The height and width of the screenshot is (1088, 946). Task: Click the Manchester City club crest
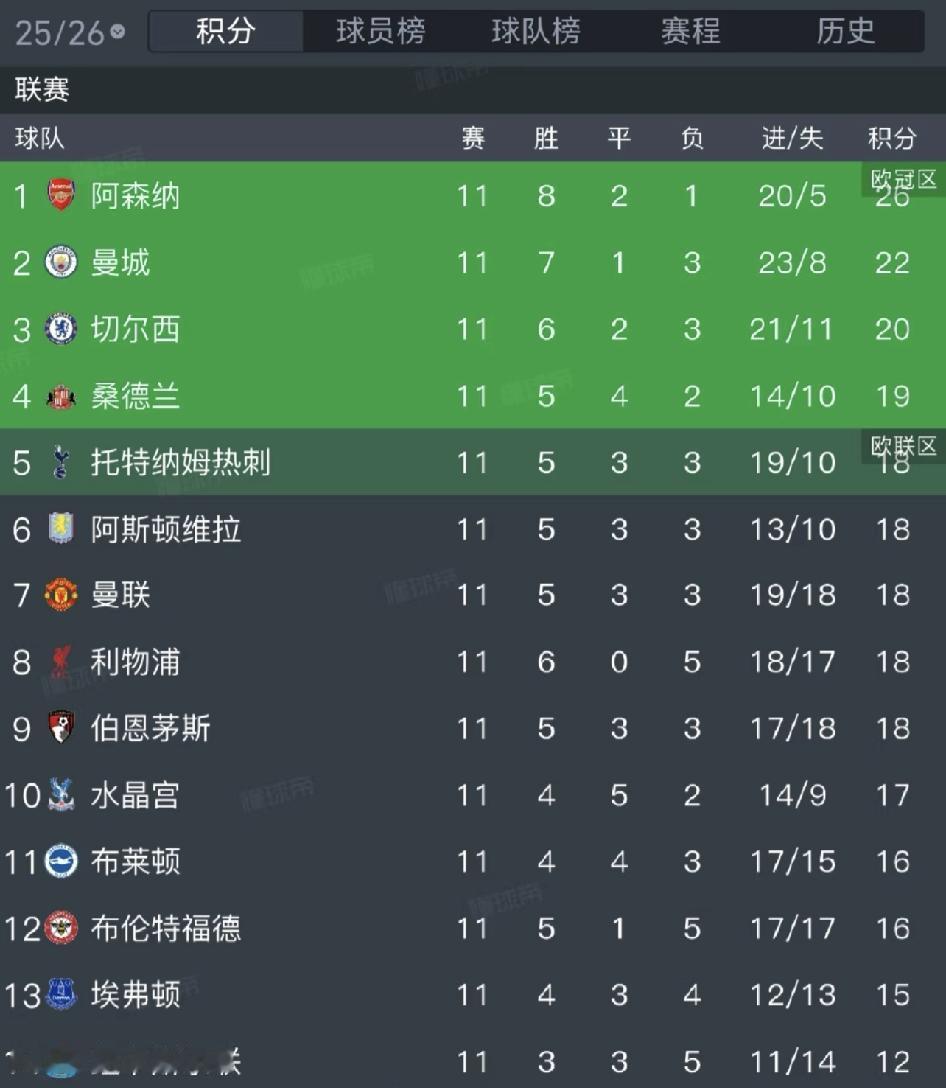coord(61,262)
